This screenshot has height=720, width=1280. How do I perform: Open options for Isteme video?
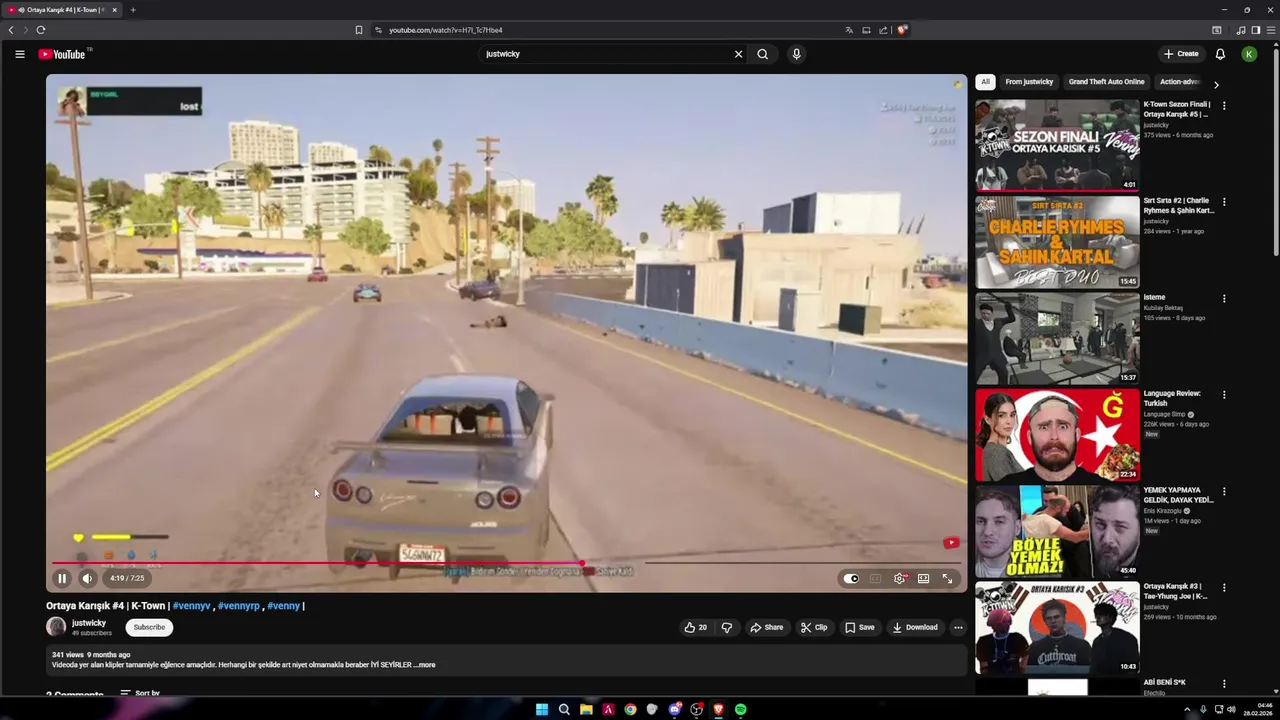1224,298
